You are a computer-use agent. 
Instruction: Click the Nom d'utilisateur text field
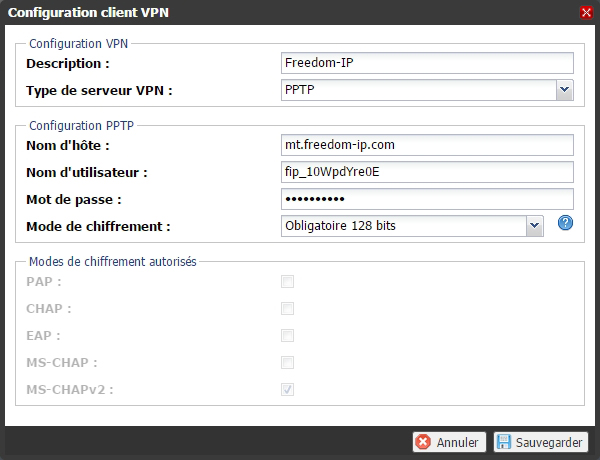[x=428, y=171]
